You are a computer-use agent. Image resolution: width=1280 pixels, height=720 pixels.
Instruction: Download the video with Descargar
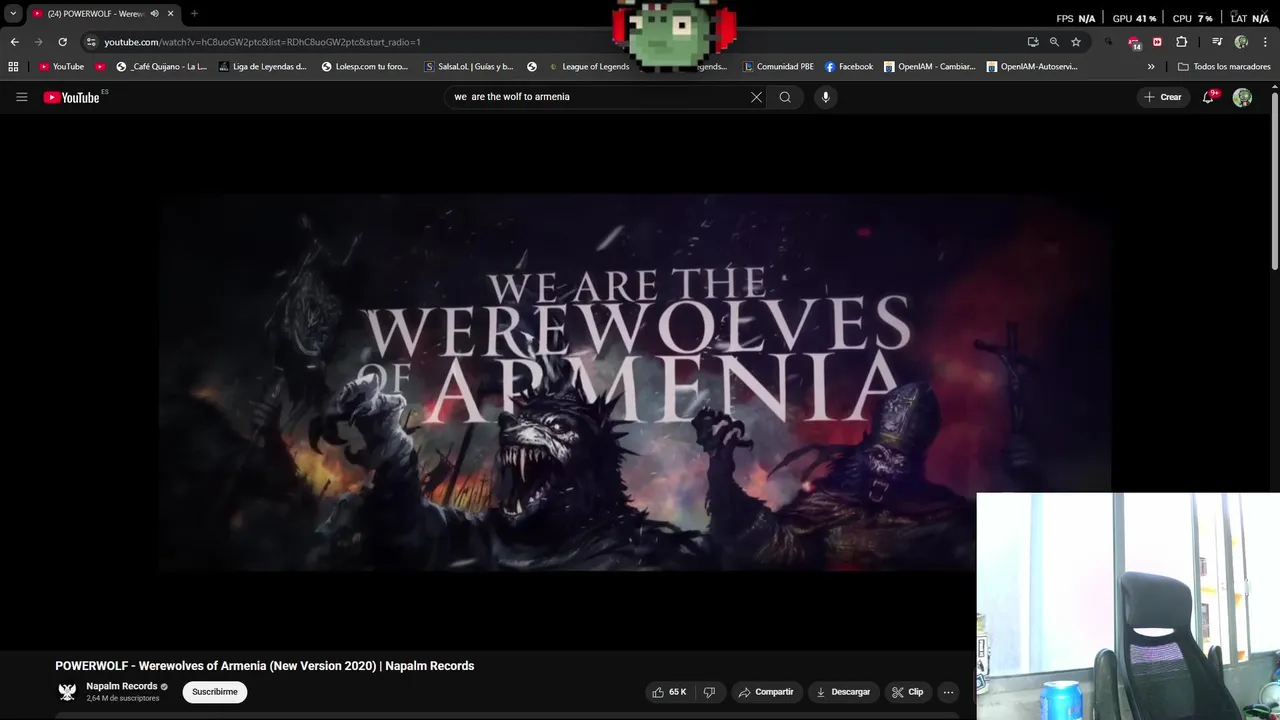(843, 692)
